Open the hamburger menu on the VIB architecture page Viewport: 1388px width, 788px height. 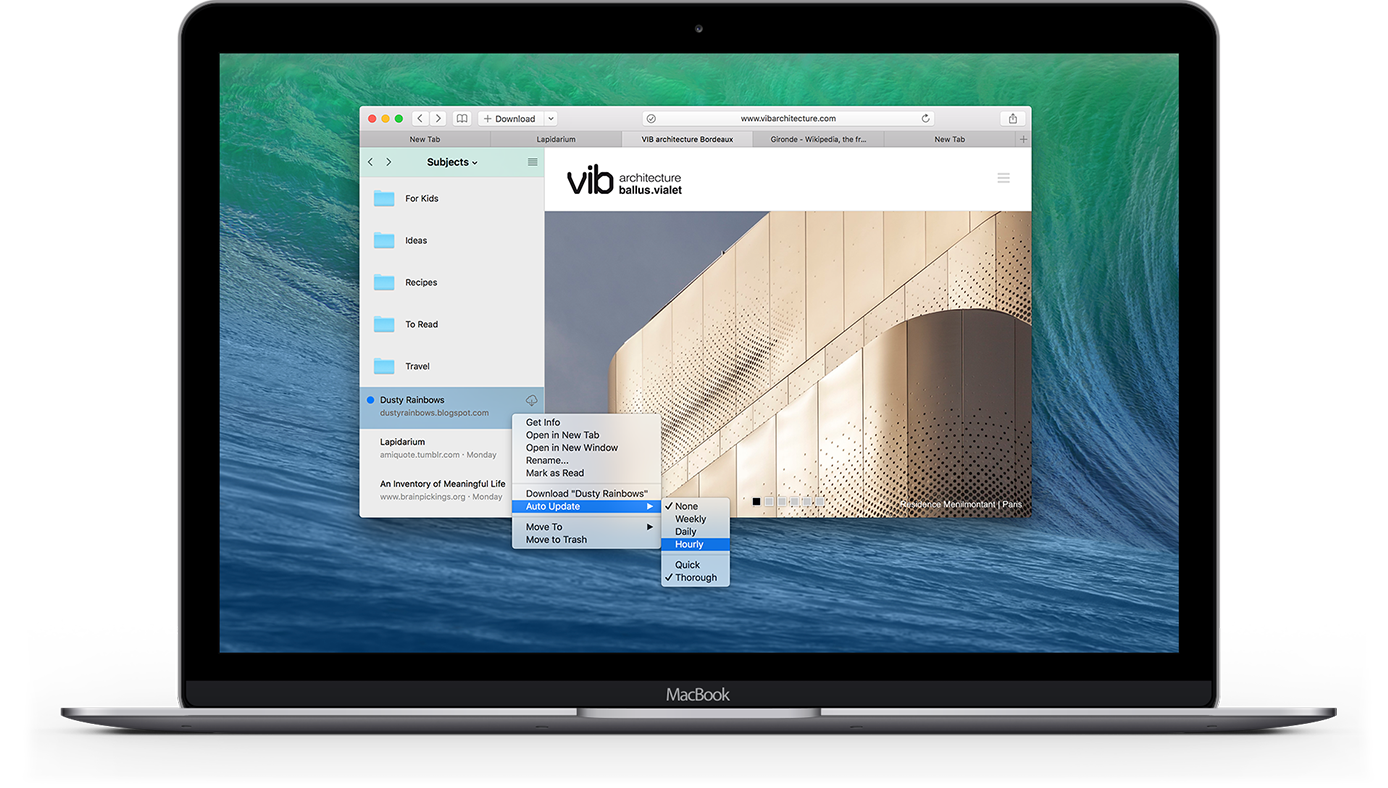[x=1003, y=178]
